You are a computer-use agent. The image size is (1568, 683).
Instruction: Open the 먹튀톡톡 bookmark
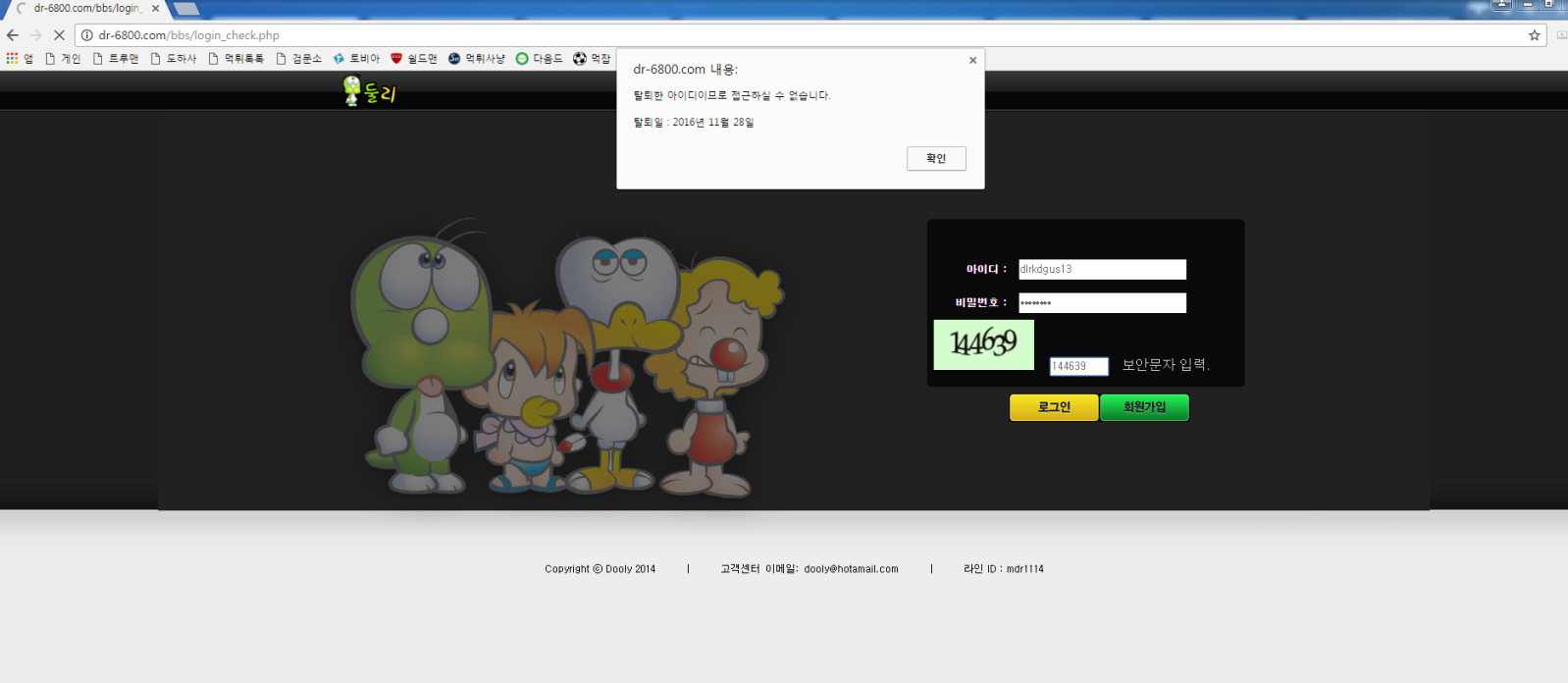pos(236,59)
